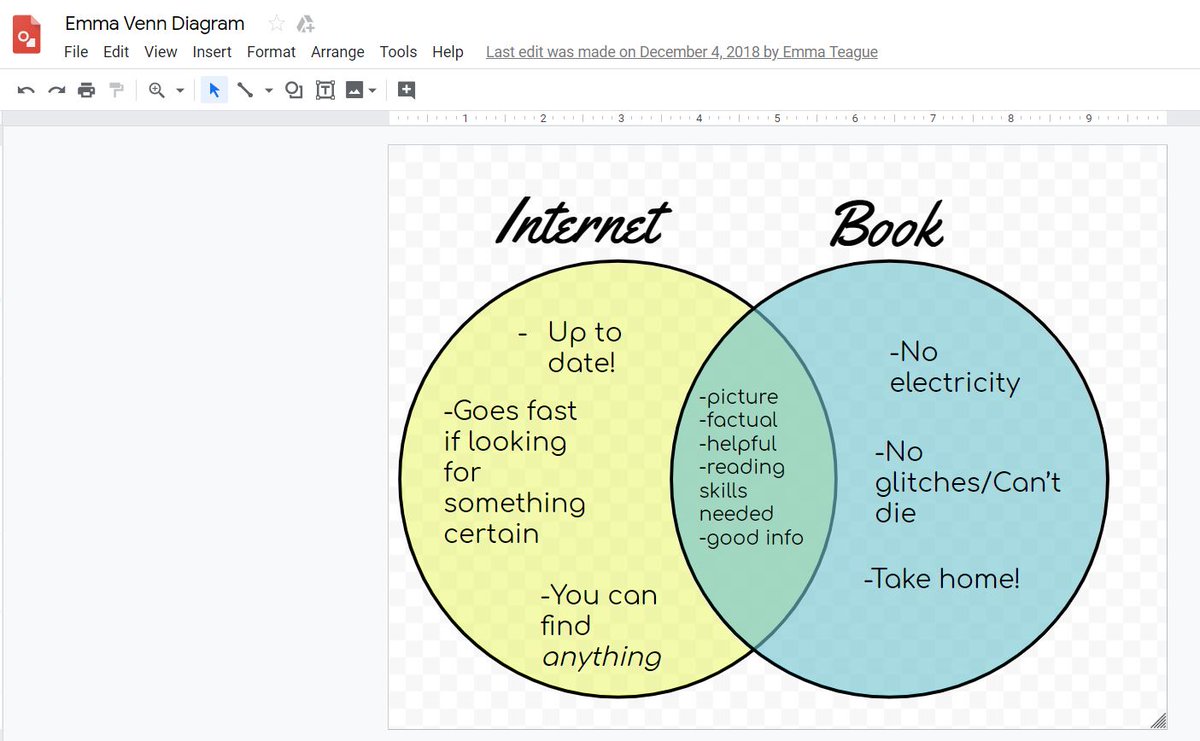Select the 'Internet' heading text
The width and height of the screenshot is (1200, 741).
click(583, 222)
